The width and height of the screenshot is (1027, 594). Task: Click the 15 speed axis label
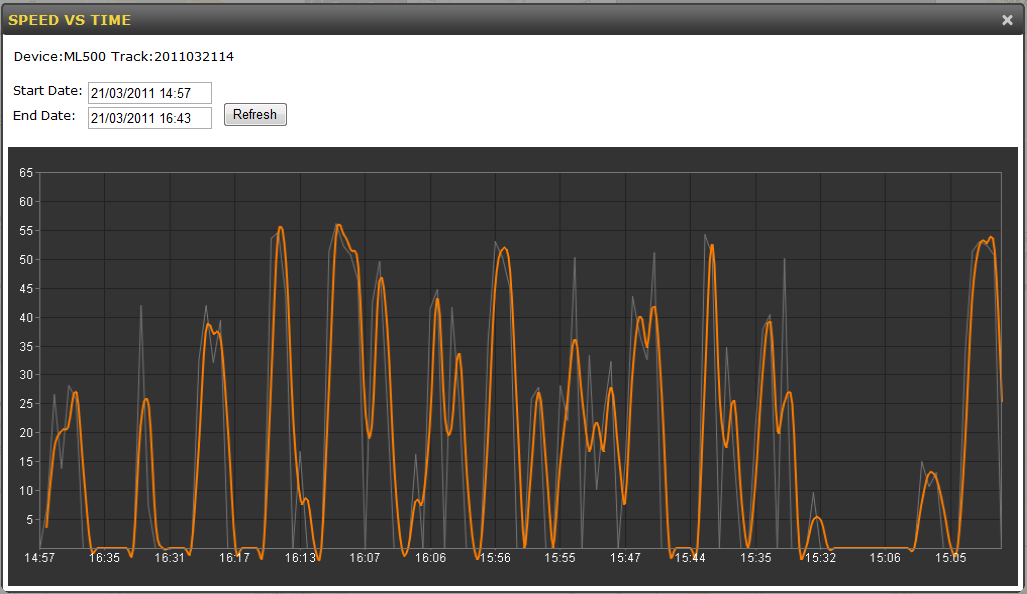pos(26,462)
